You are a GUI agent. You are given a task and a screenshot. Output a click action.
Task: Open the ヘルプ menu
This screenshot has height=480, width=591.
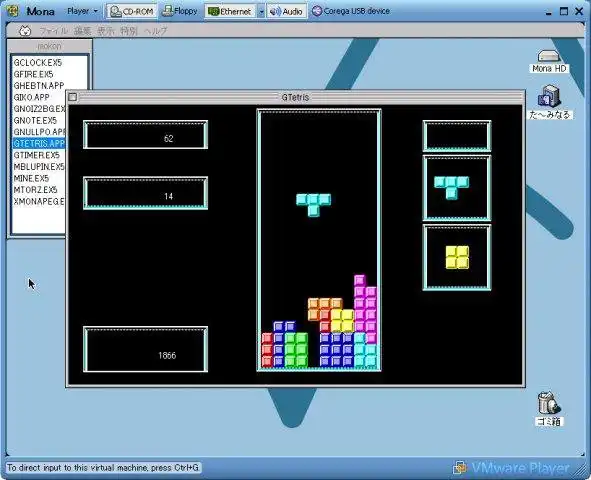[155, 31]
